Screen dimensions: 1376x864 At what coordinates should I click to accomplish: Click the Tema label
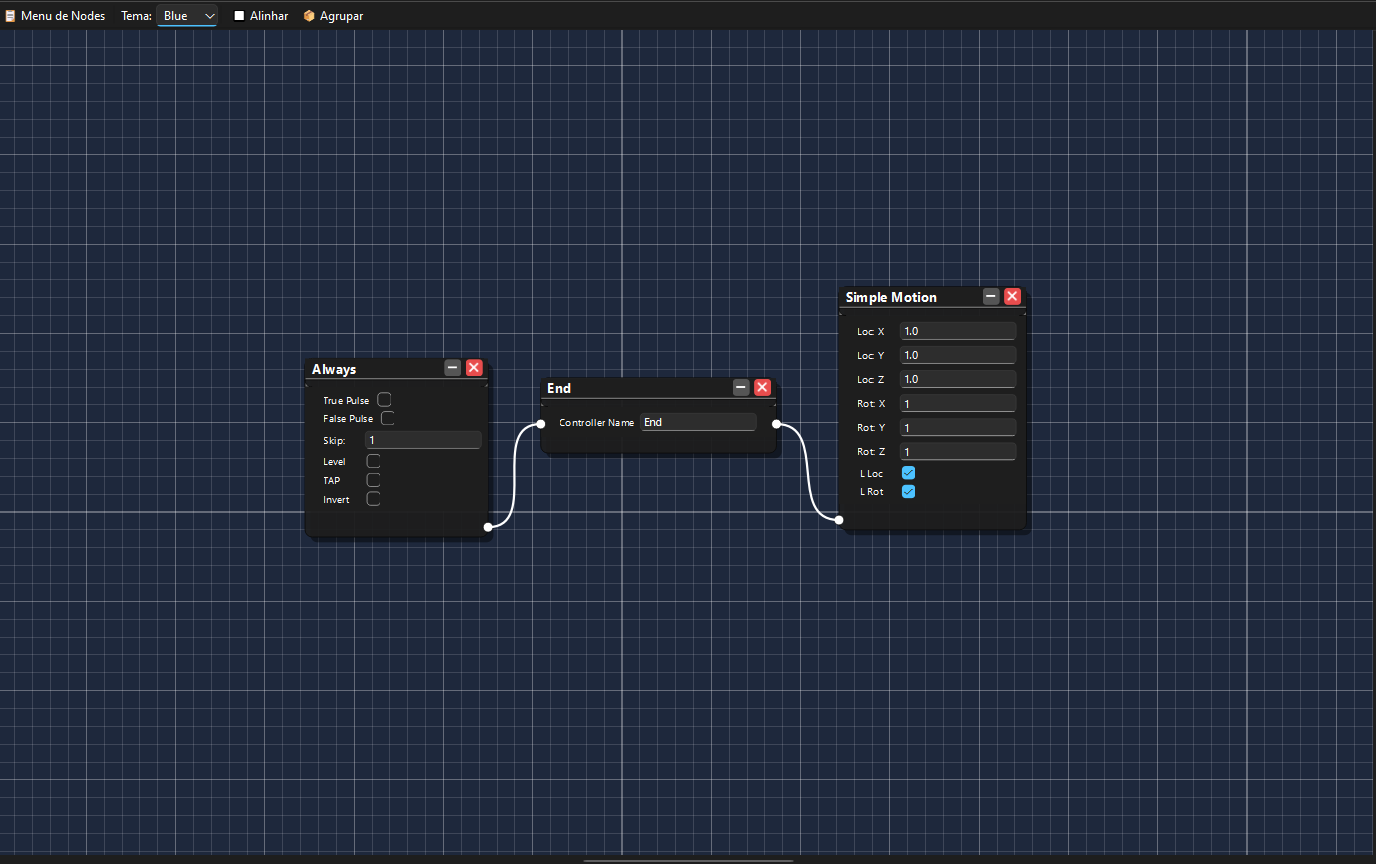tap(137, 16)
